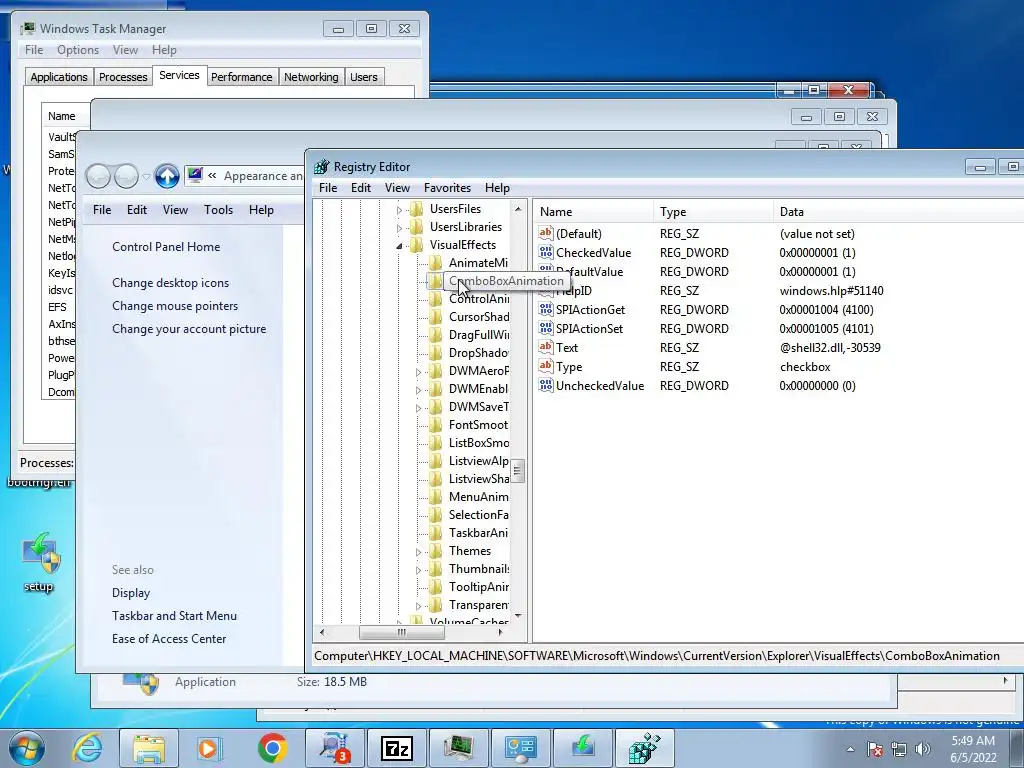Switch to Networking tab in Task Manager
This screenshot has width=1024, height=768.
click(311, 77)
